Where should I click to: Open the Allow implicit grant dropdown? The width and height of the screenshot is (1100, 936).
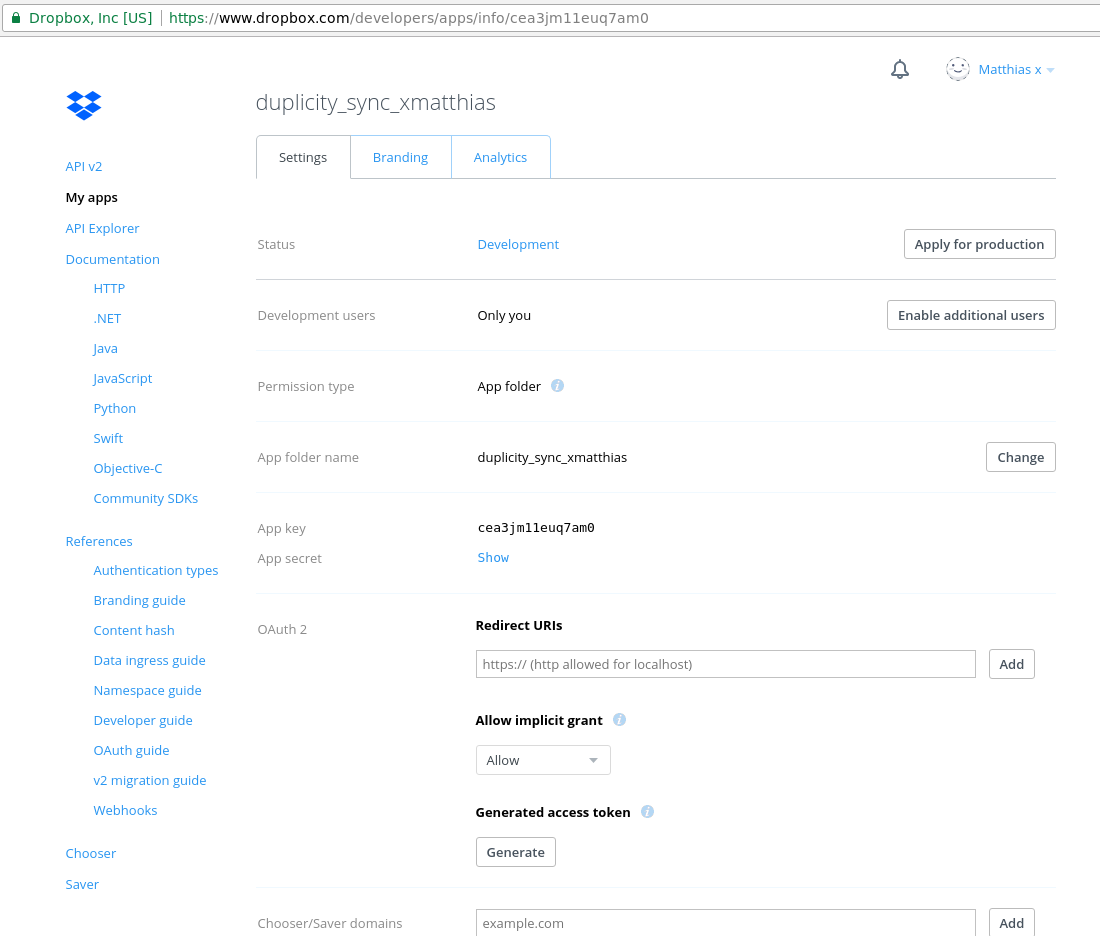click(543, 760)
